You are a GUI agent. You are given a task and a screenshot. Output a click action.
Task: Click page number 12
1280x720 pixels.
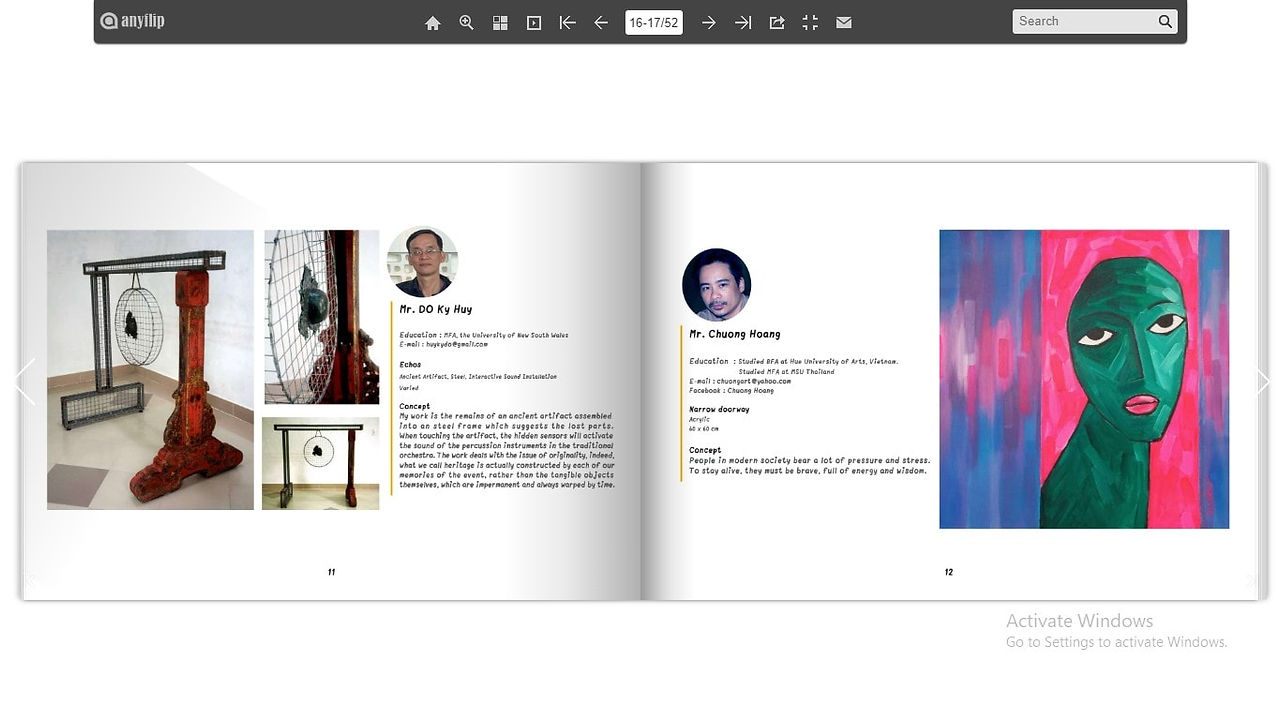click(949, 572)
